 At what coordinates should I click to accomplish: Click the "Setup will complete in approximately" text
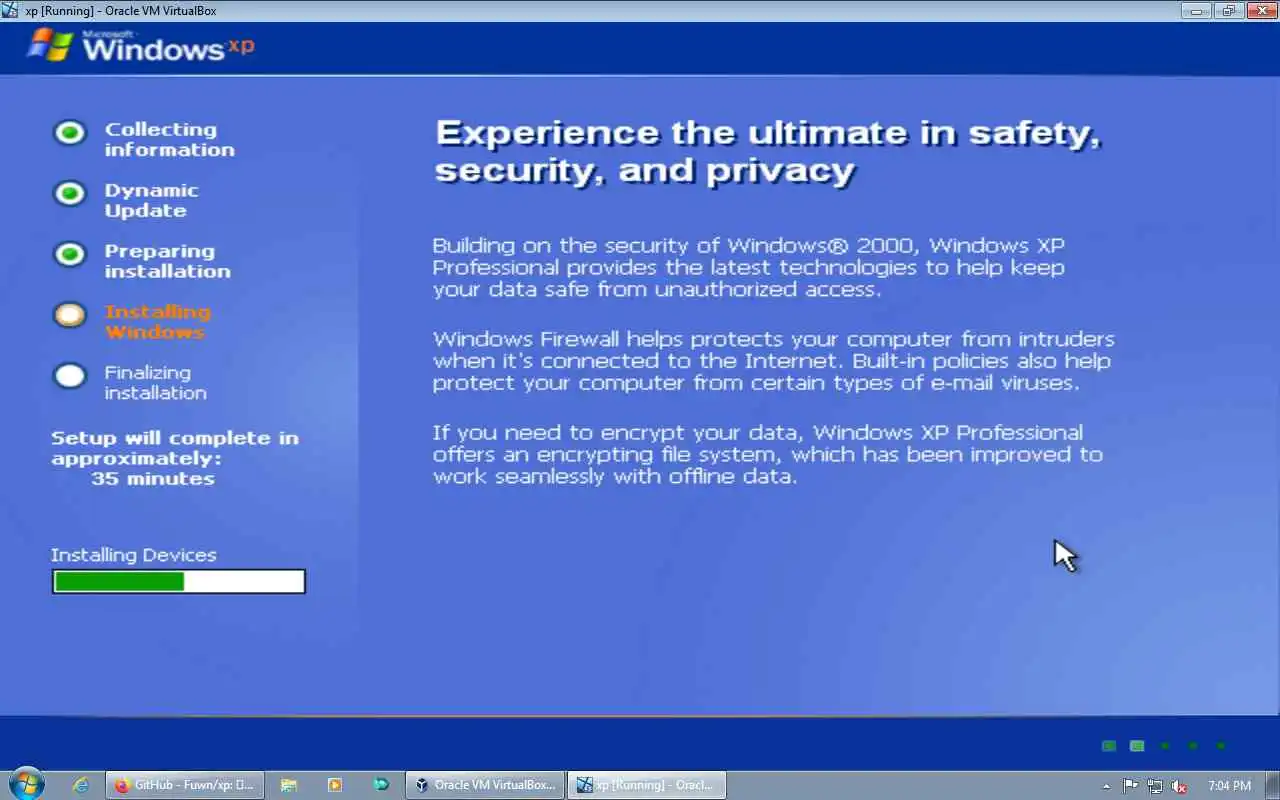[x=175, y=448]
